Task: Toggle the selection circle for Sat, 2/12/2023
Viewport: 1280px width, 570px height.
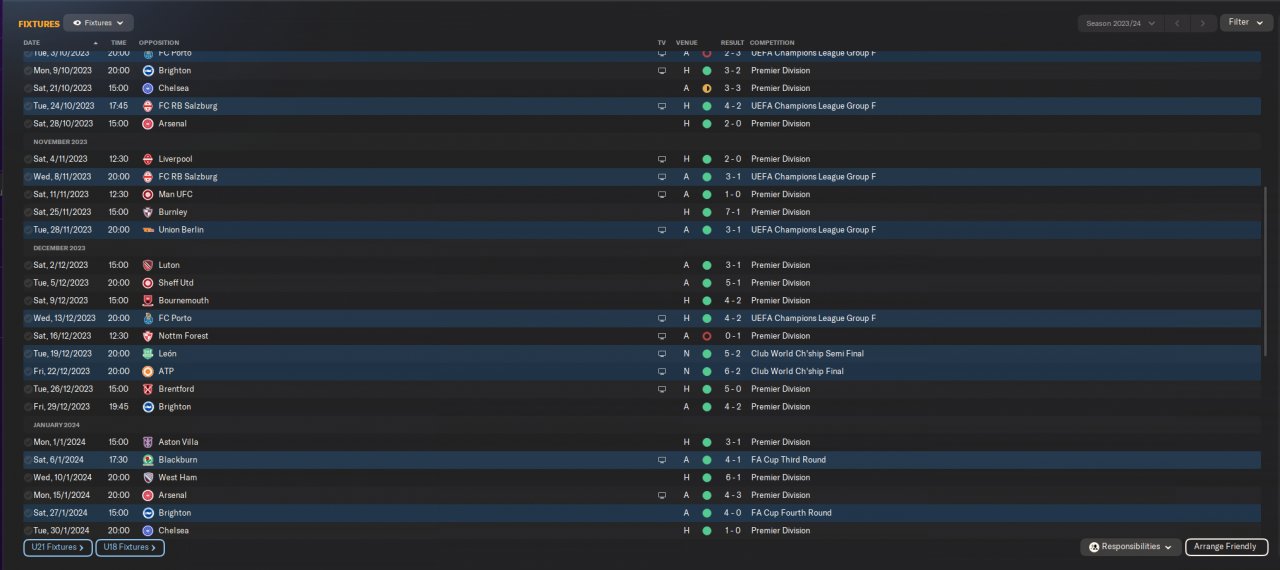Action: 28,265
